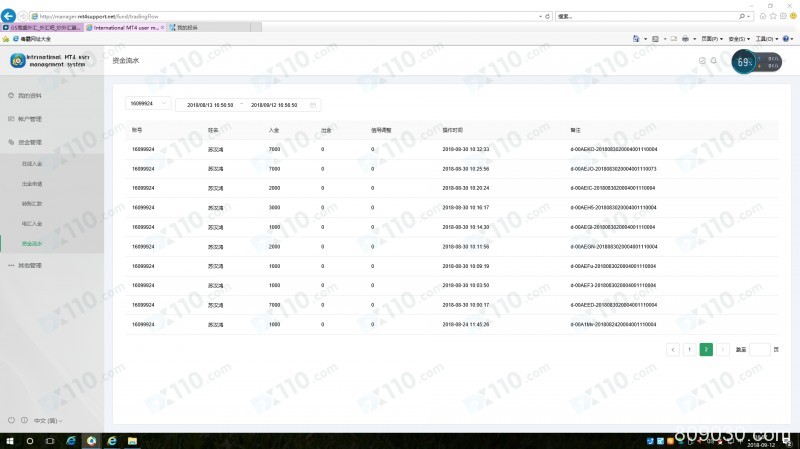
Task: Click the calendar icon in date range field
Action: pyautogui.click(x=313, y=105)
